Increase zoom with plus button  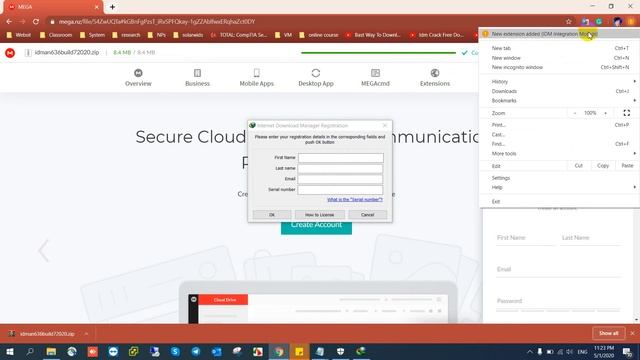tap(605, 113)
